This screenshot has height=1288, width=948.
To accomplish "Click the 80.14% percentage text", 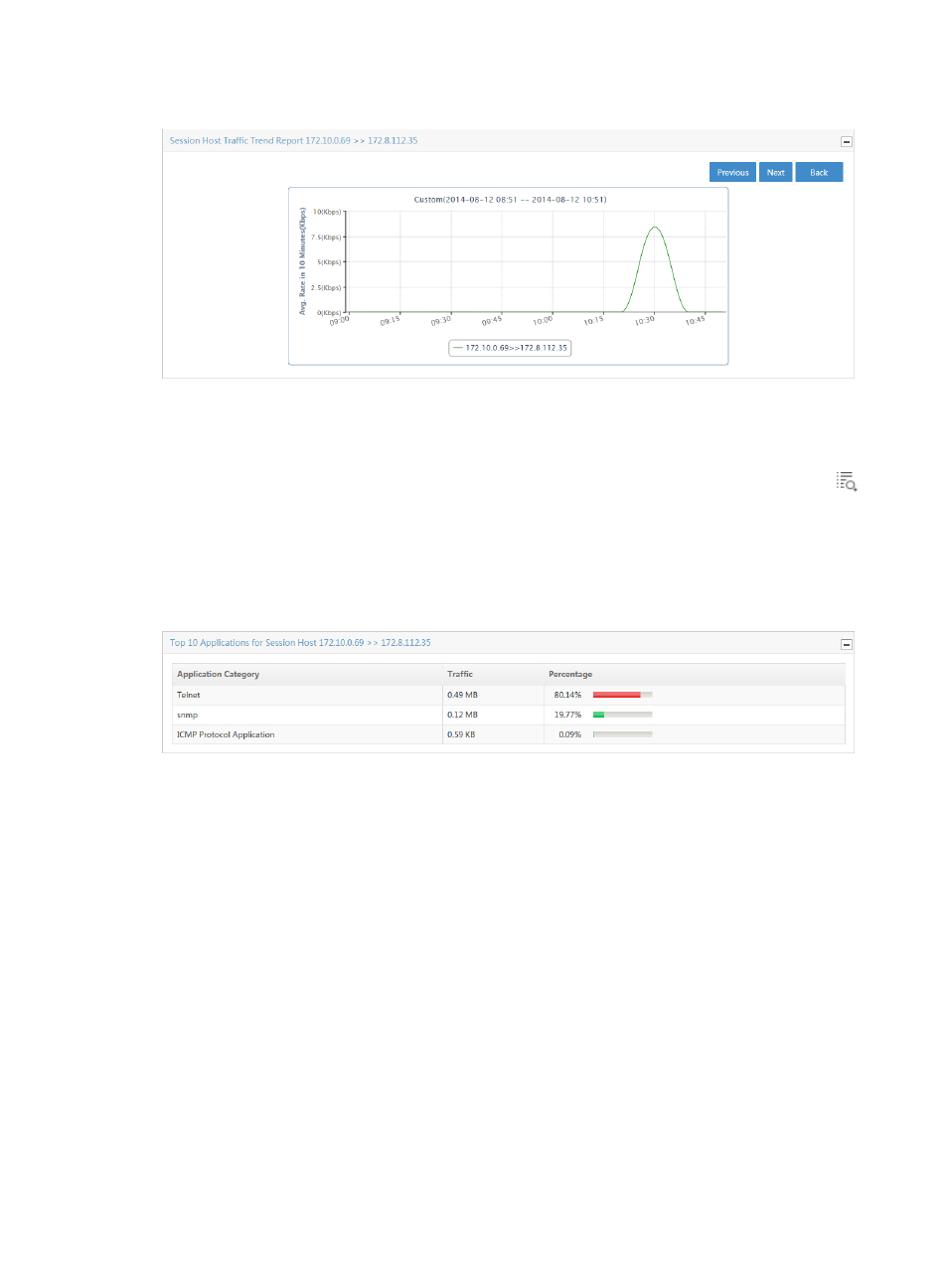I will (x=567, y=695).
